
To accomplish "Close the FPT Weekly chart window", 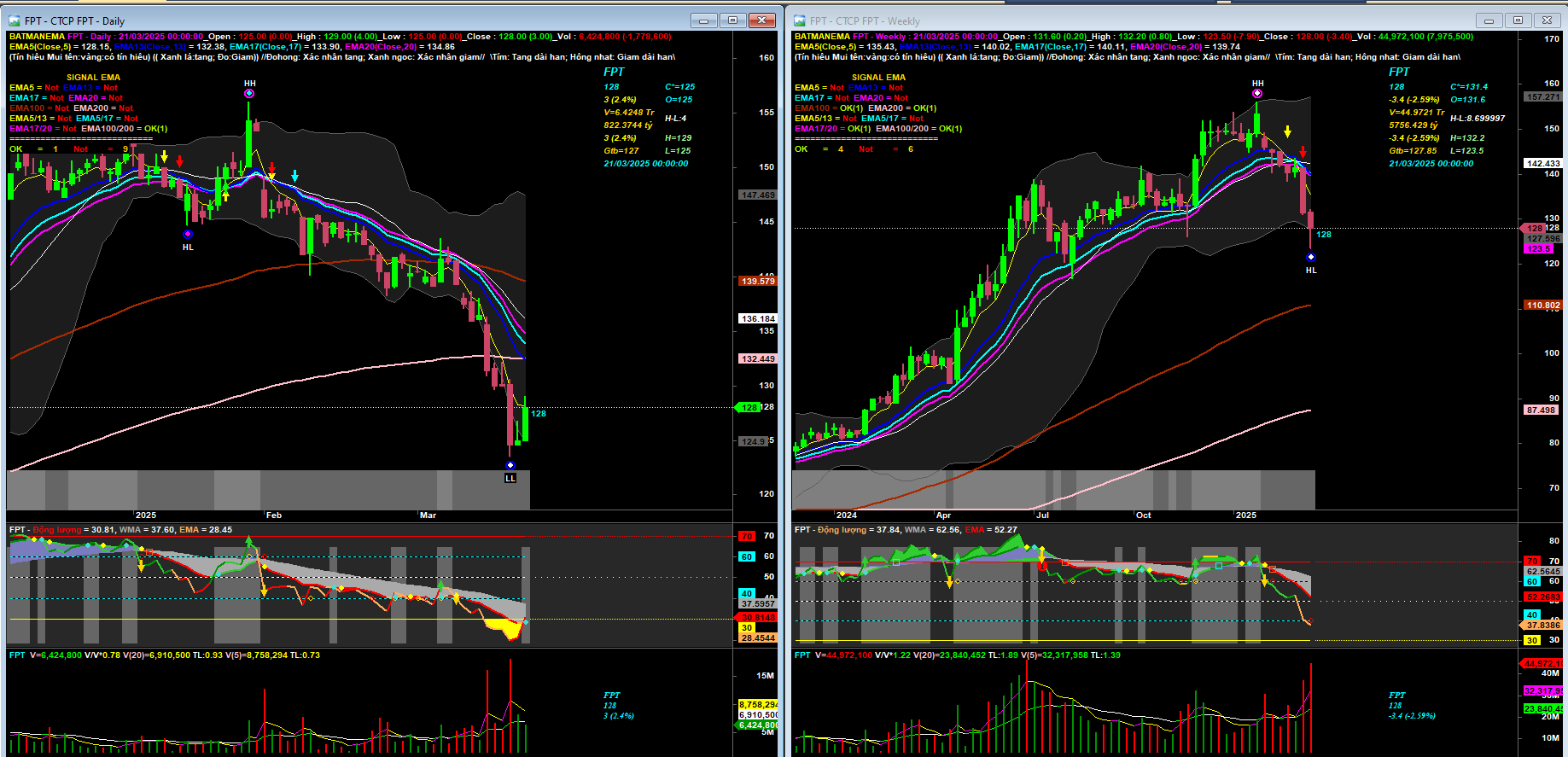I will tap(1547, 20).
